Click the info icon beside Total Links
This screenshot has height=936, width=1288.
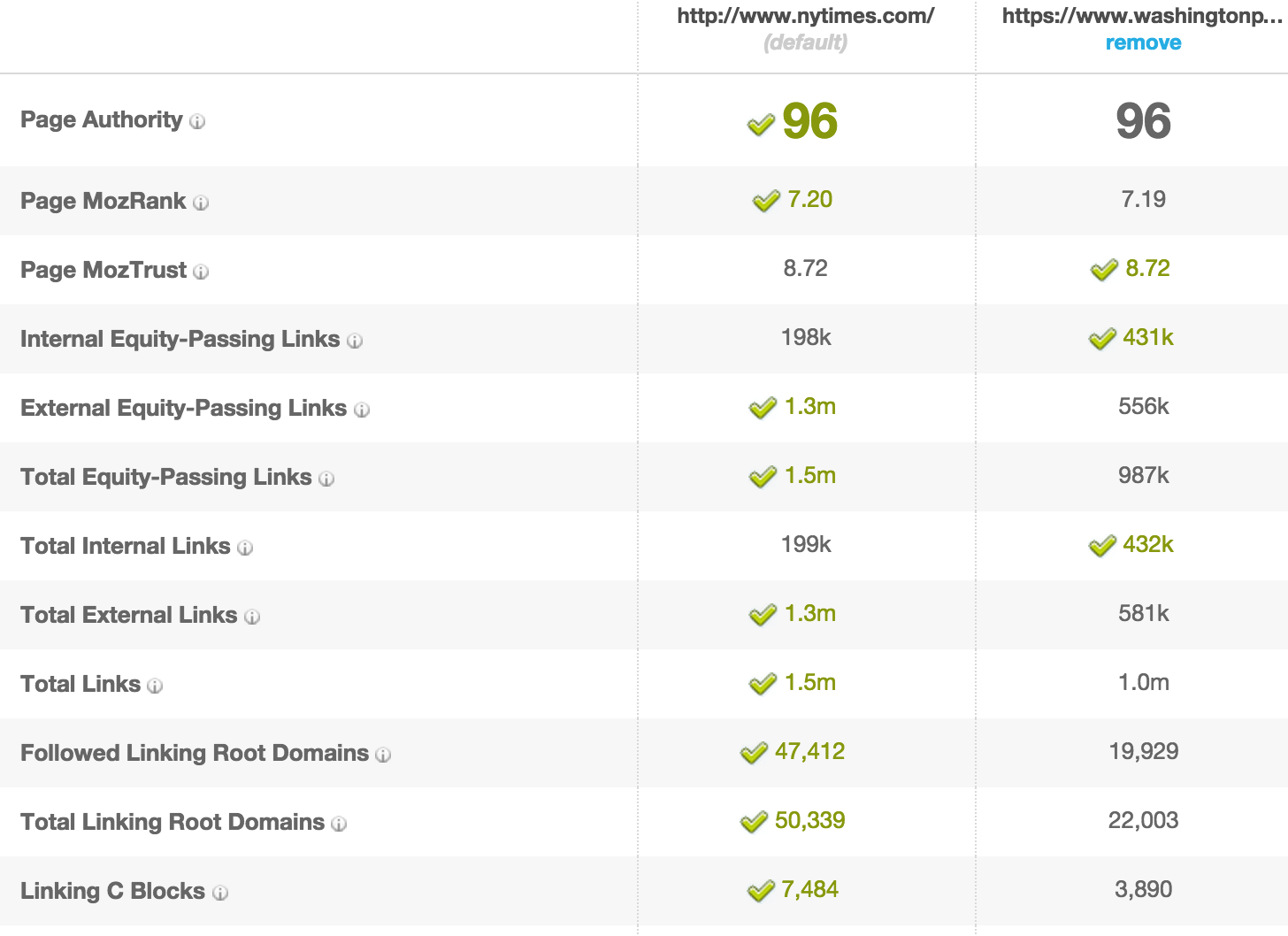tap(155, 687)
